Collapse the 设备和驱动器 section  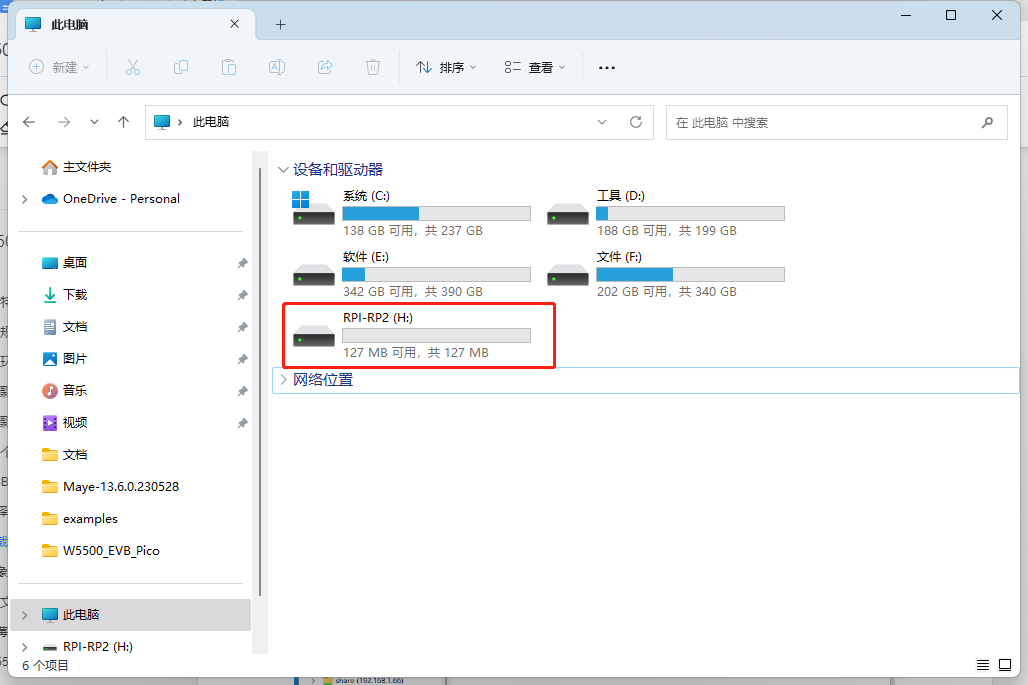pos(284,170)
